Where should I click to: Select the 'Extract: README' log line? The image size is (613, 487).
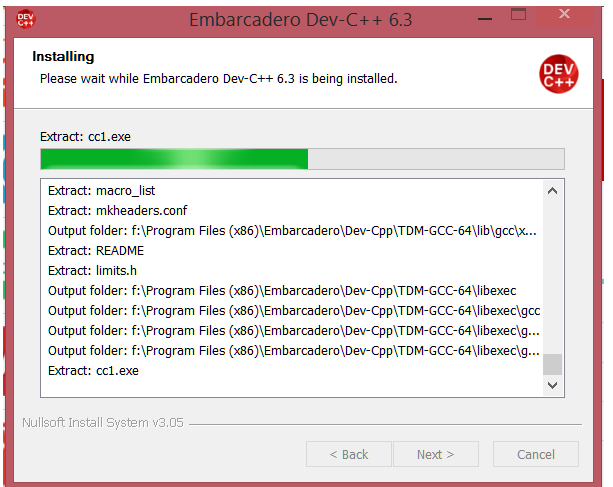[x=96, y=250]
